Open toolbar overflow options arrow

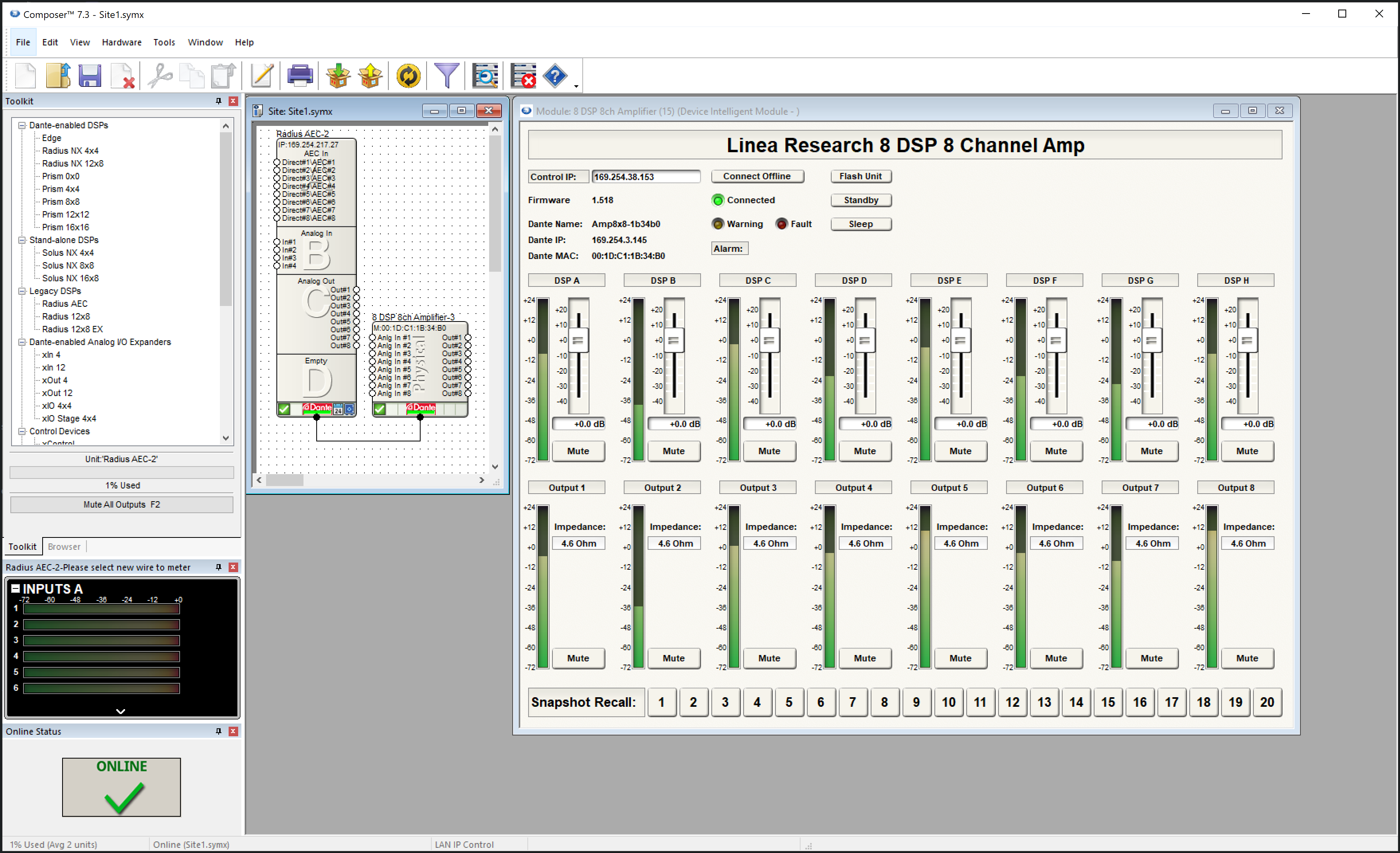point(576,86)
